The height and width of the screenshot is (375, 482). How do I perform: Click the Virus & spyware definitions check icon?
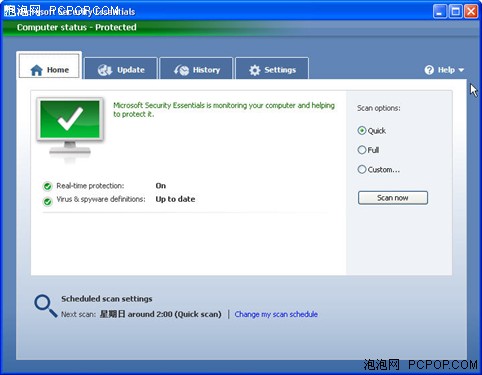point(48,201)
